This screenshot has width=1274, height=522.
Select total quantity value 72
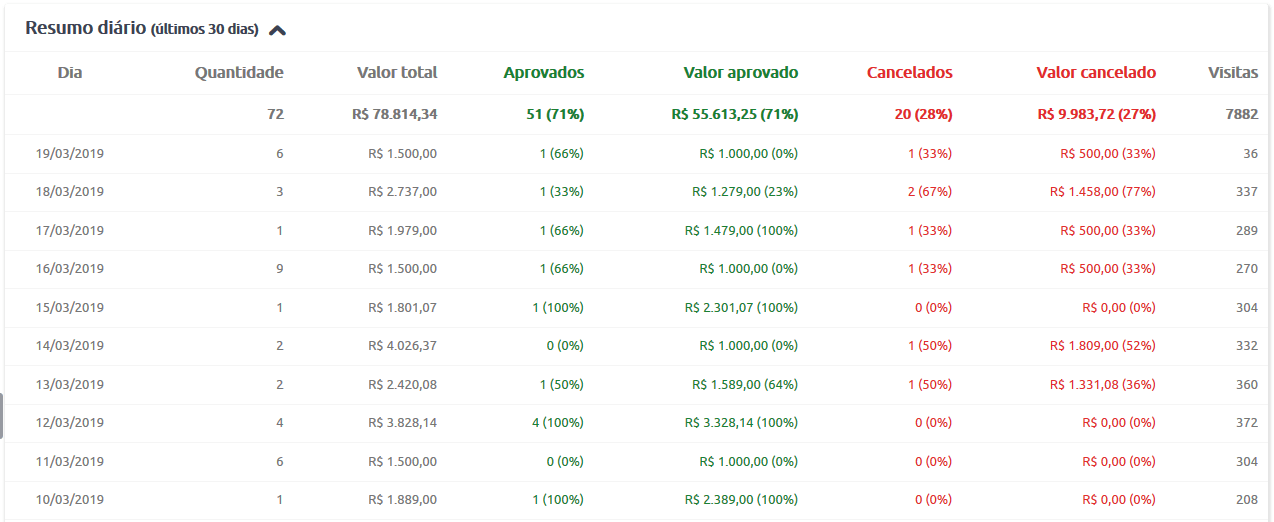pos(276,114)
